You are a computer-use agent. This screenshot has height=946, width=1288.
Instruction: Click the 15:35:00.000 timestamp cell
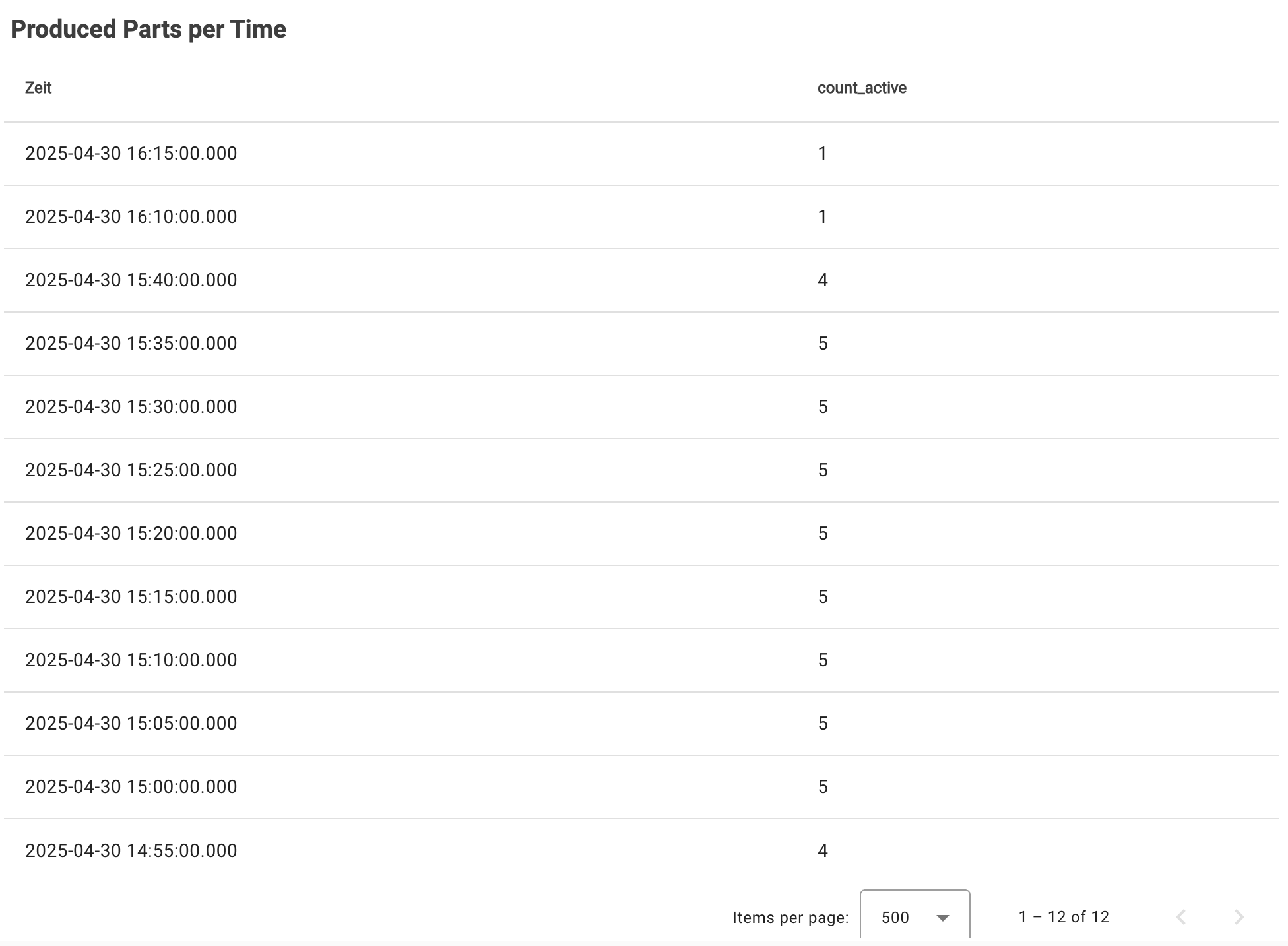click(131, 344)
